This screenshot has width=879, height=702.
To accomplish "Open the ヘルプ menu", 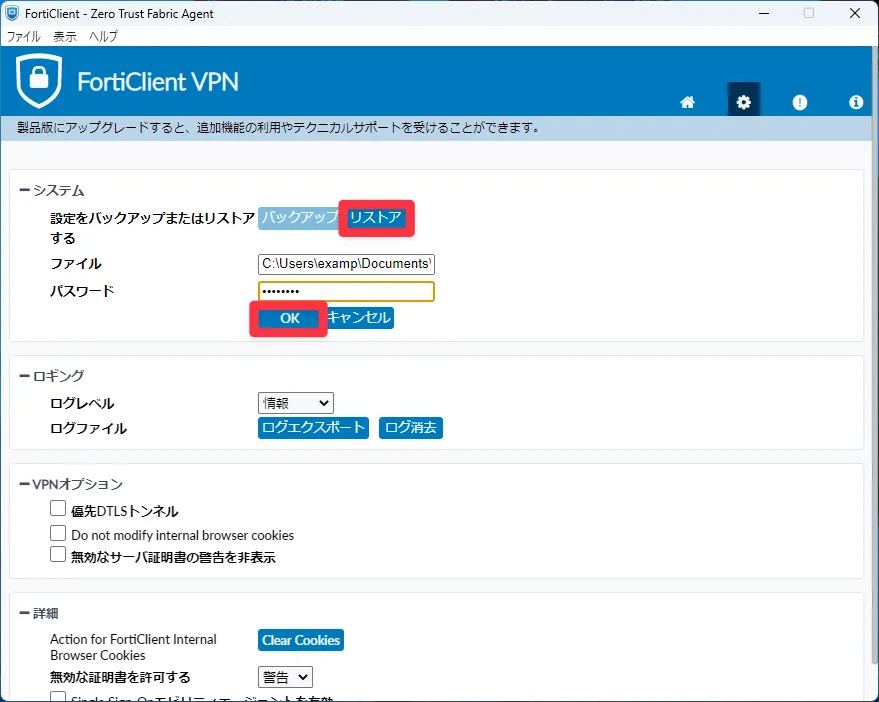I will (103, 36).
